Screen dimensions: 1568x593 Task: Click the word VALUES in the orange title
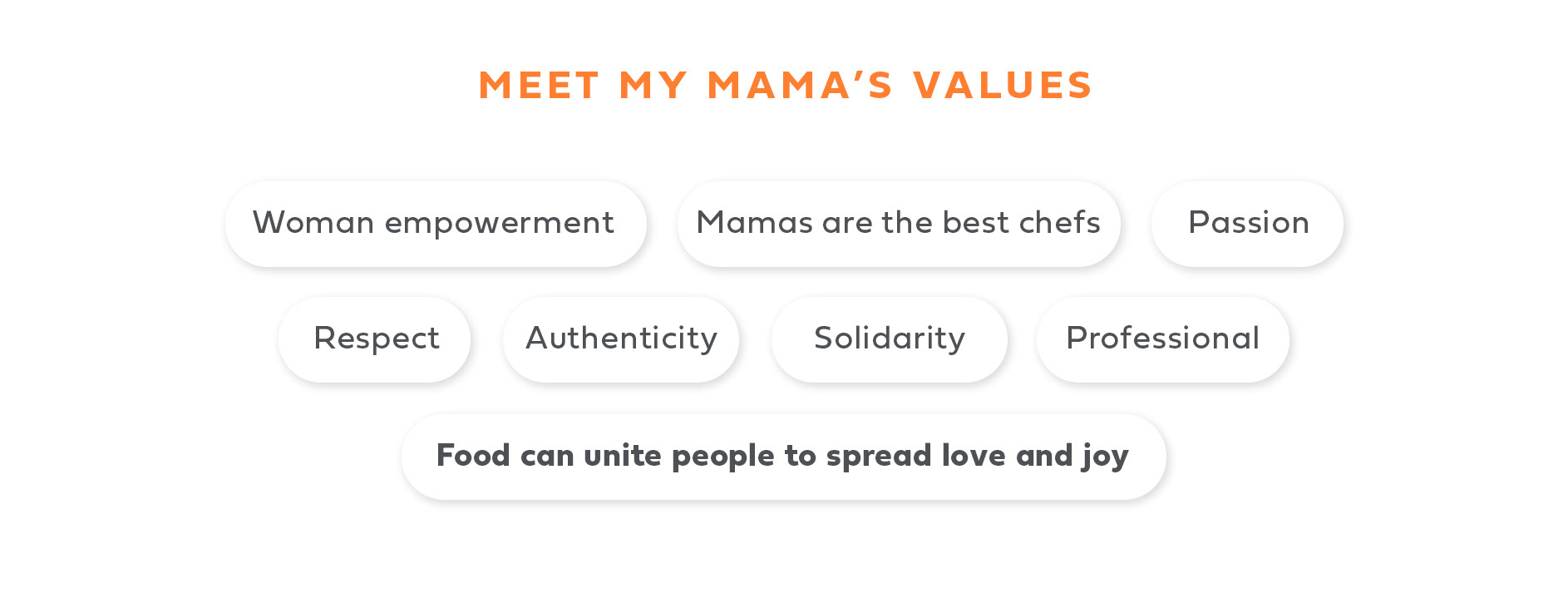point(1003,86)
